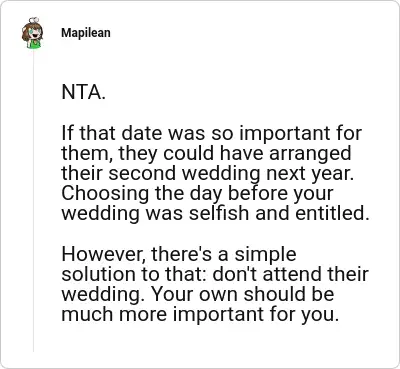Click the line "much more important for you."
The height and width of the screenshot is (369, 400).
pos(200,314)
